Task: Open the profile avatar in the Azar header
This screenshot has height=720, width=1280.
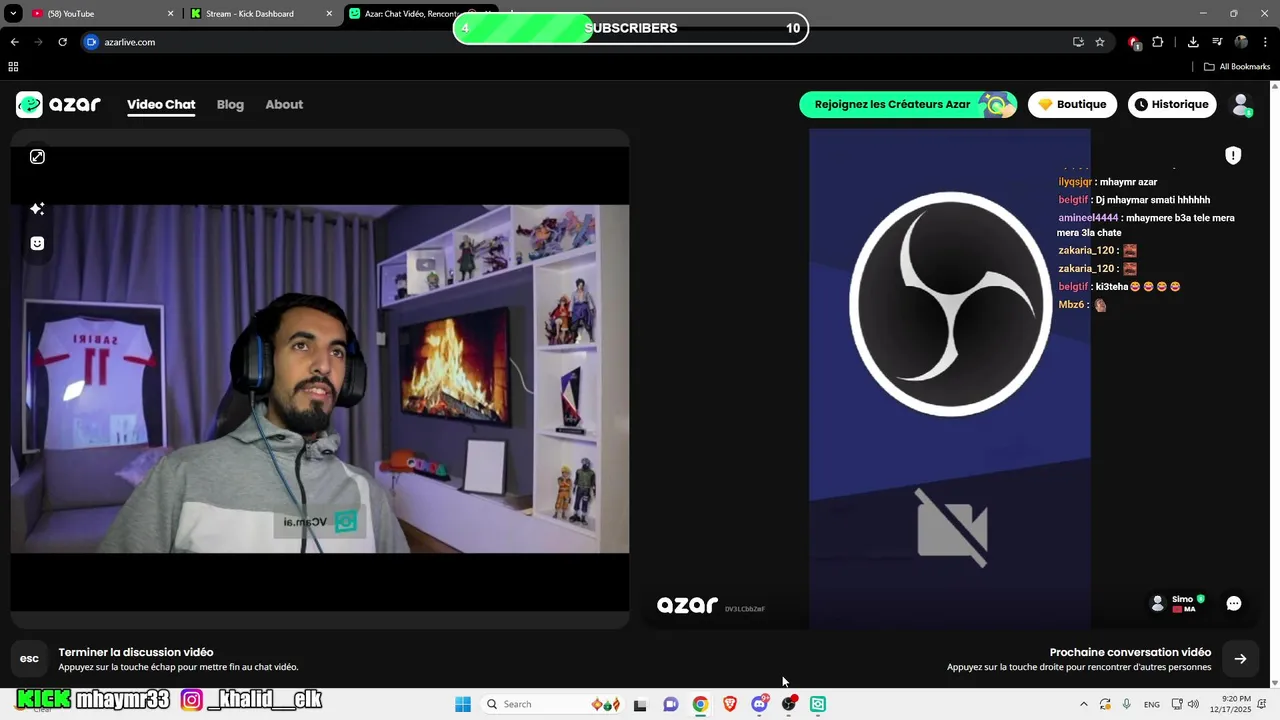Action: 1241,104
